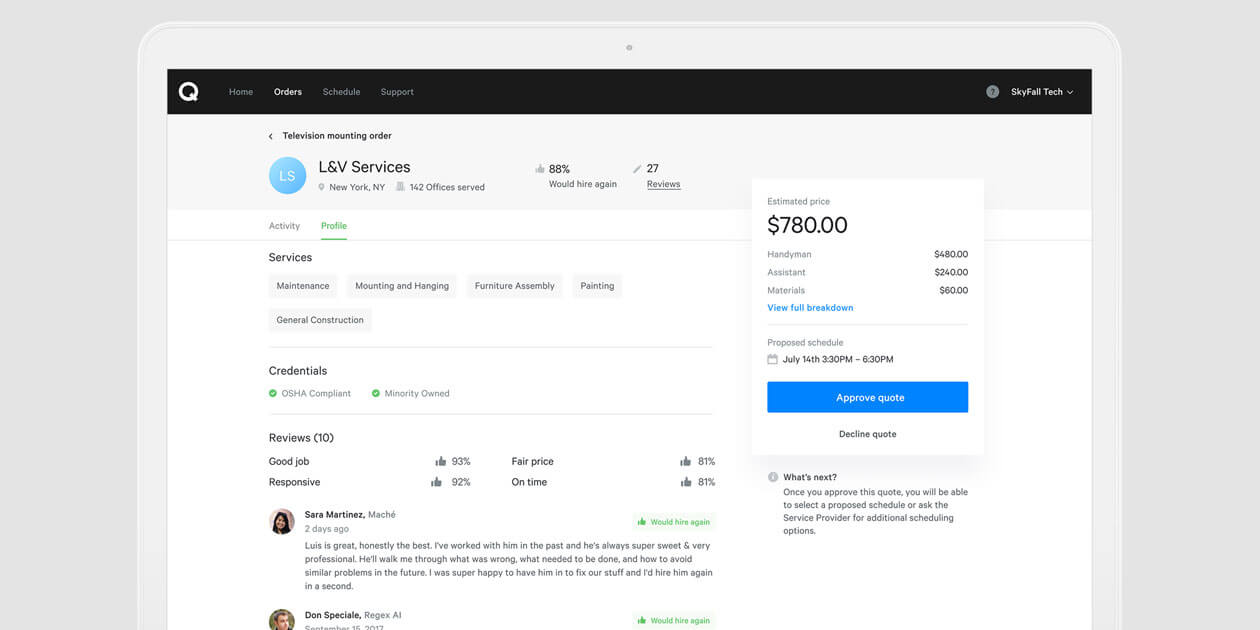Click Decline quote

(x=867, y=434)
